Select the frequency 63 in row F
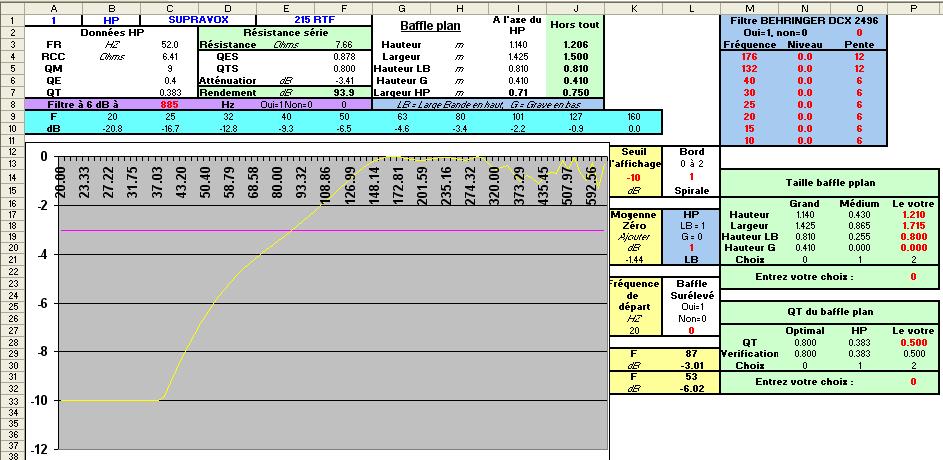The height and width of the screenshot is (460, 943). pos(400,116)
